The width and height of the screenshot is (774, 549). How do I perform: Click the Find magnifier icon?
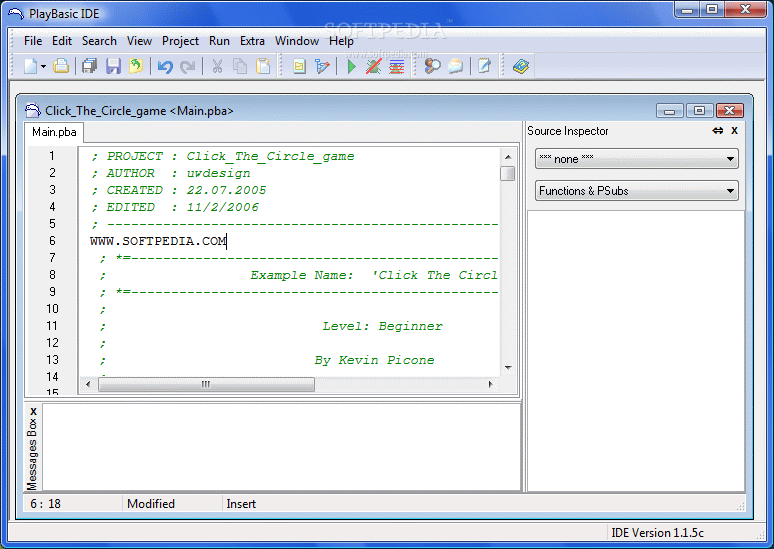432,66
